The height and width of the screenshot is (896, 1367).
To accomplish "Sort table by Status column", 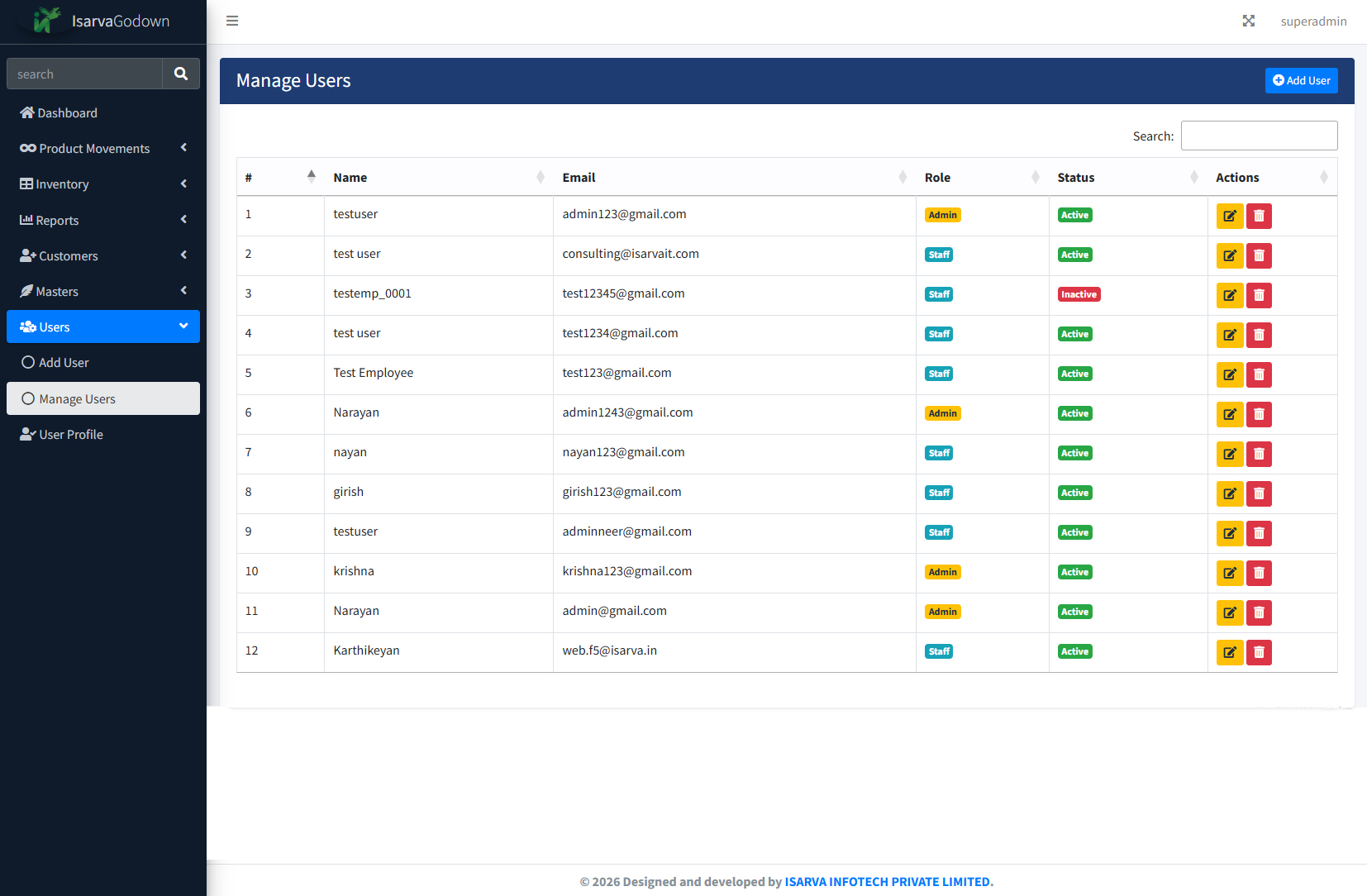I will 1128,177.
